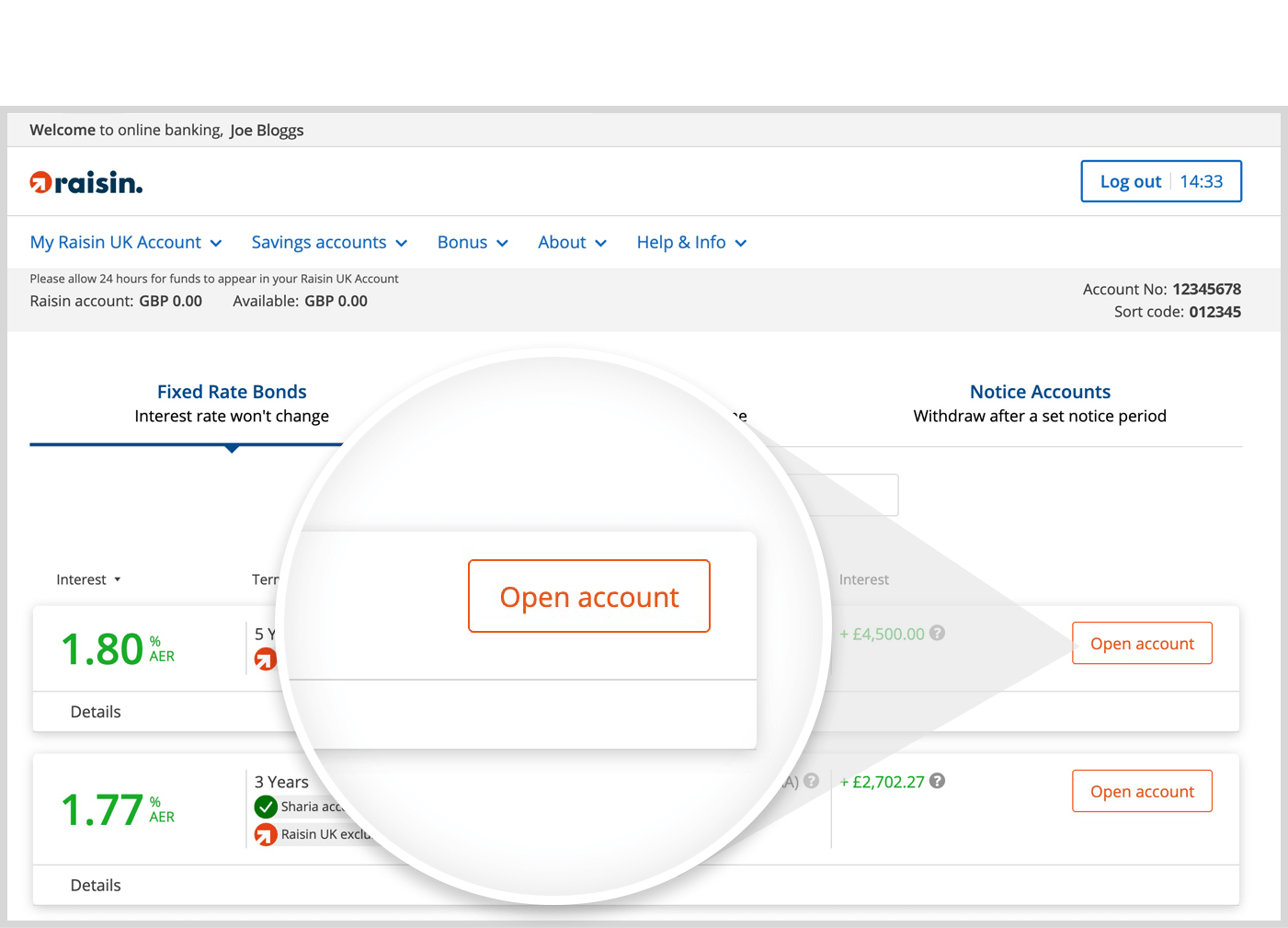The width and height of the screenshot is (1288, 928).
Task: Open account for the 1.77% bond
Action: click(x=1142, y=791)
